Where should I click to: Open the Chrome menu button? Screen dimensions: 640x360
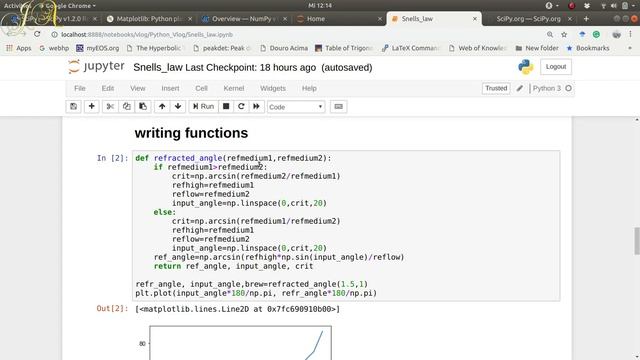631,35
